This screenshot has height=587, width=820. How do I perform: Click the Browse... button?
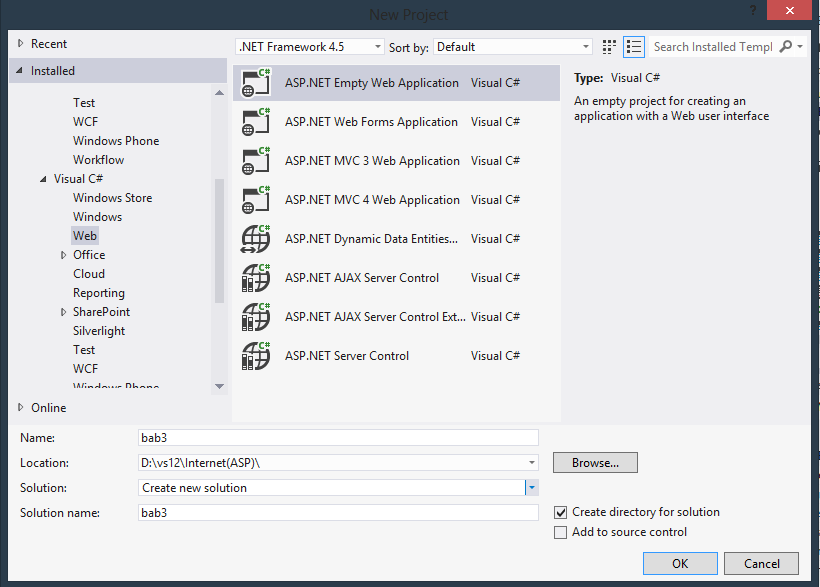(x=595, y=462)
